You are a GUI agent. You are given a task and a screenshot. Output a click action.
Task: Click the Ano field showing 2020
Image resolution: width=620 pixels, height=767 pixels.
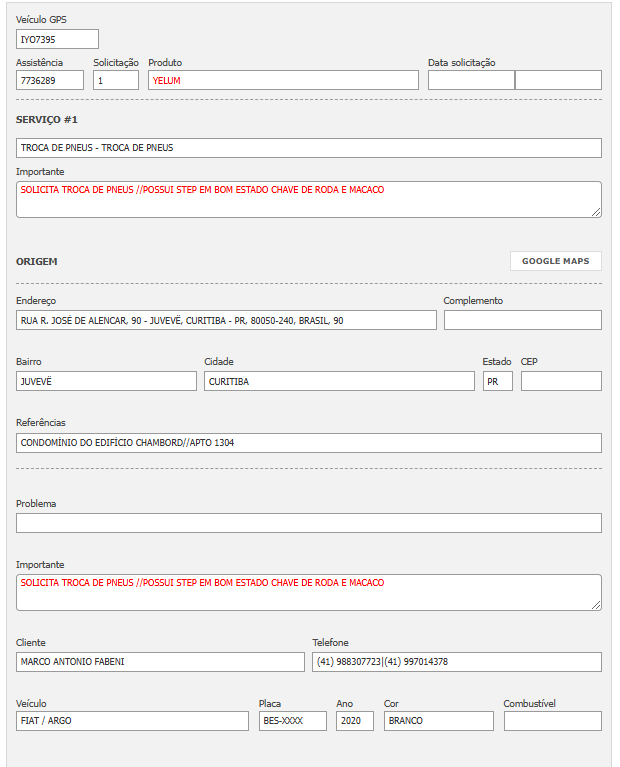tap(354, 721)
